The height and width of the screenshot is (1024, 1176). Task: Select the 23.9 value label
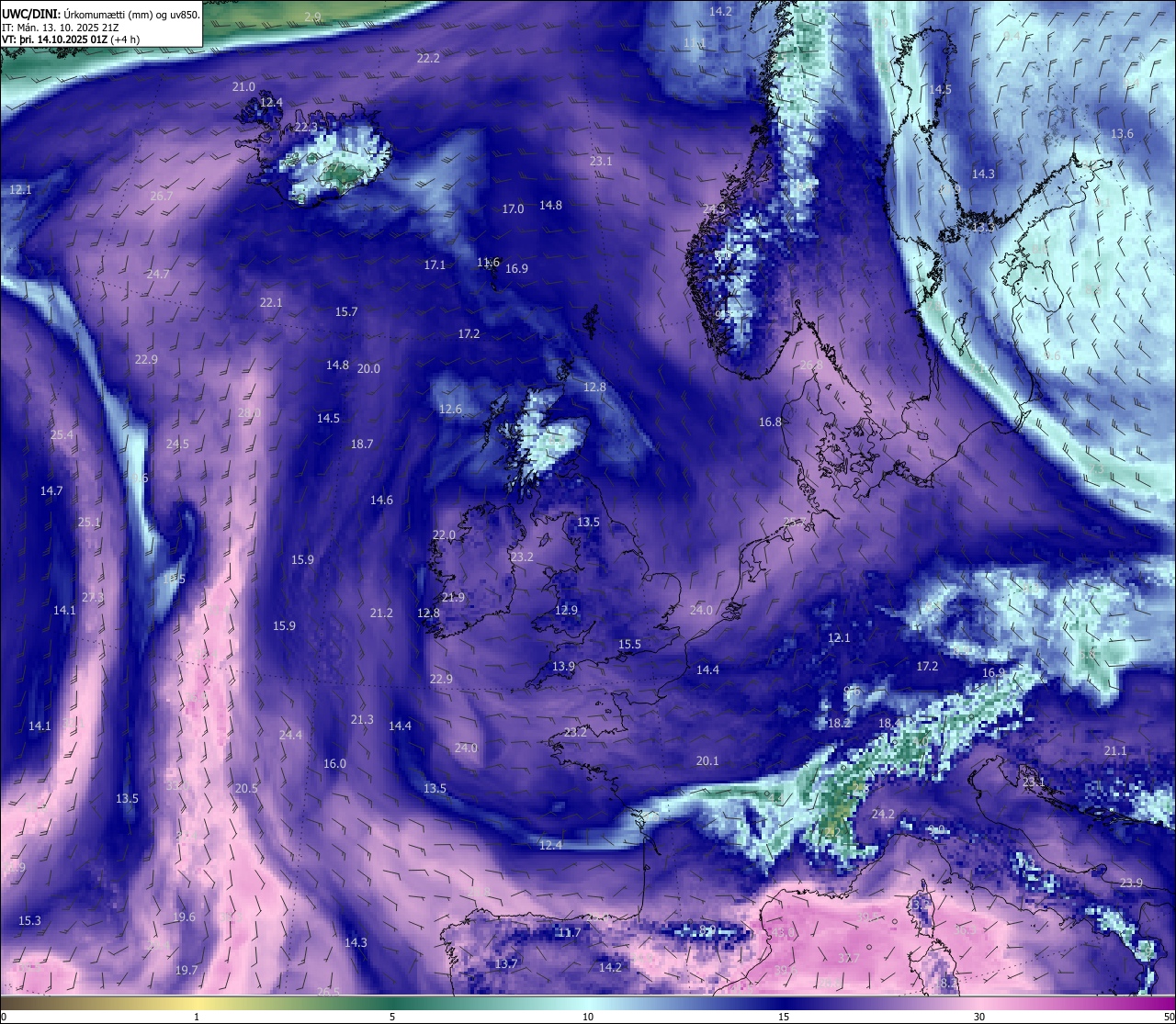[1131, 883]
